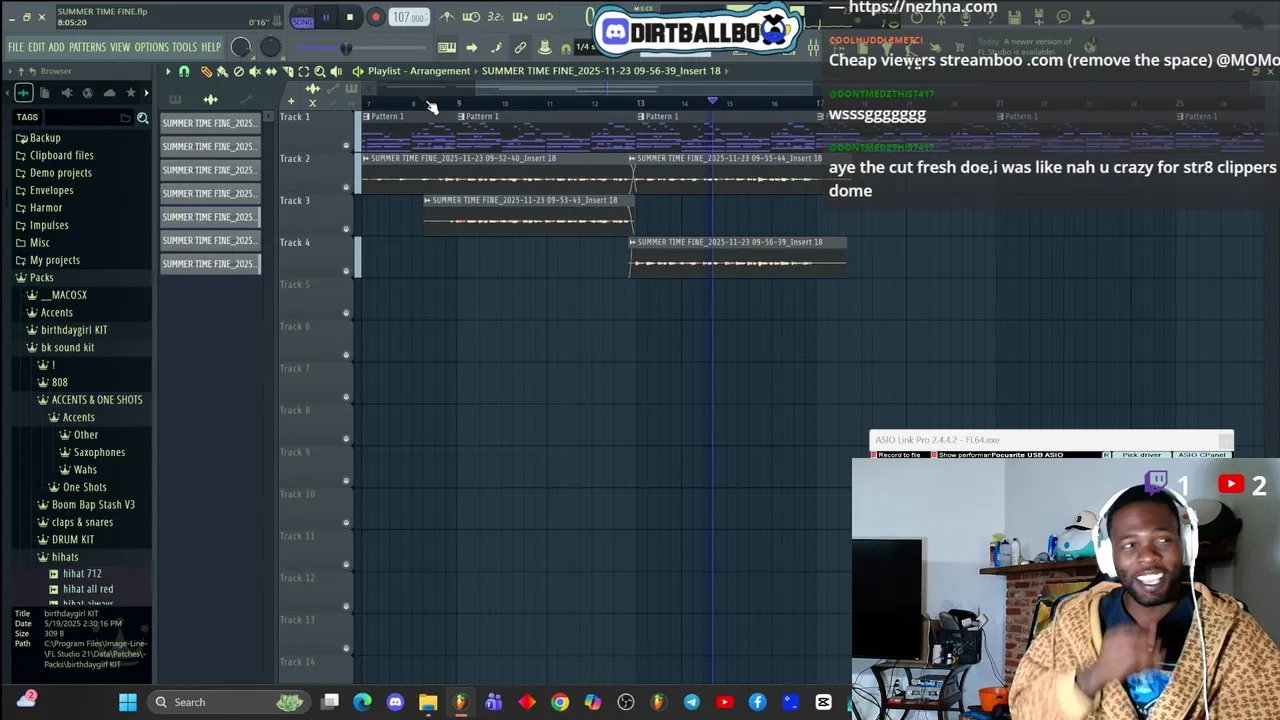This screenshot has height=720, width=1280.
Task: Open the browser sounds tab icon
Action: (24, 93)
